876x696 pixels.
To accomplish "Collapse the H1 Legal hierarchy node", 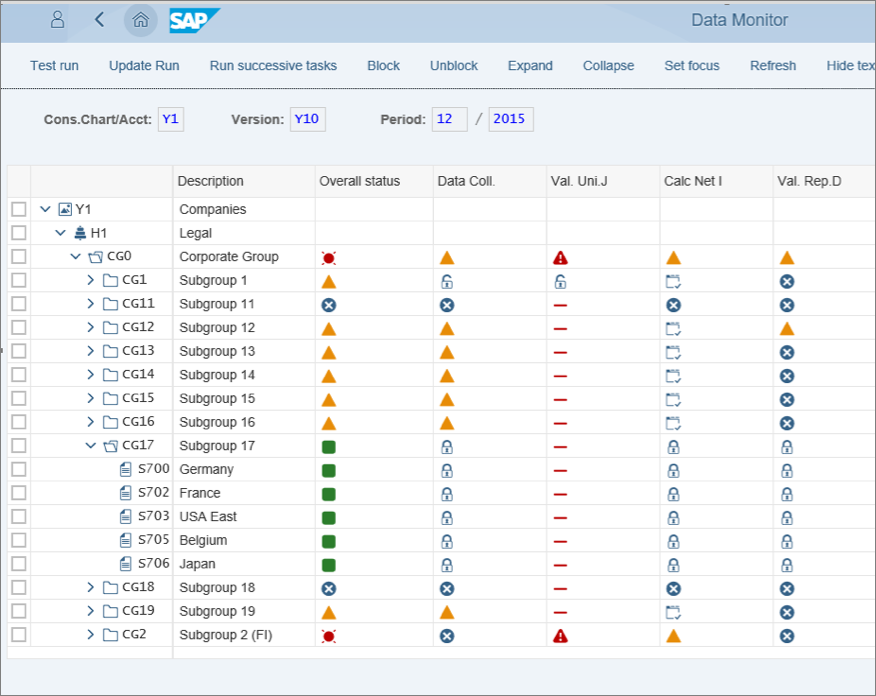I will pyautogui.click(x=60, y=232).
